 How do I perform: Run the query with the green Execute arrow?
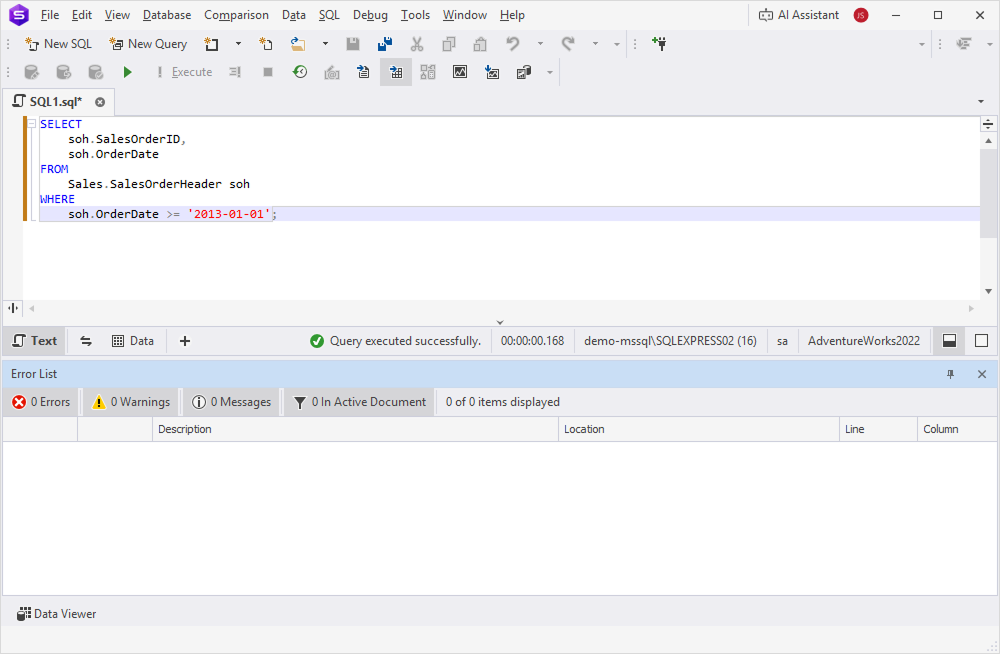tap(127, 71)
